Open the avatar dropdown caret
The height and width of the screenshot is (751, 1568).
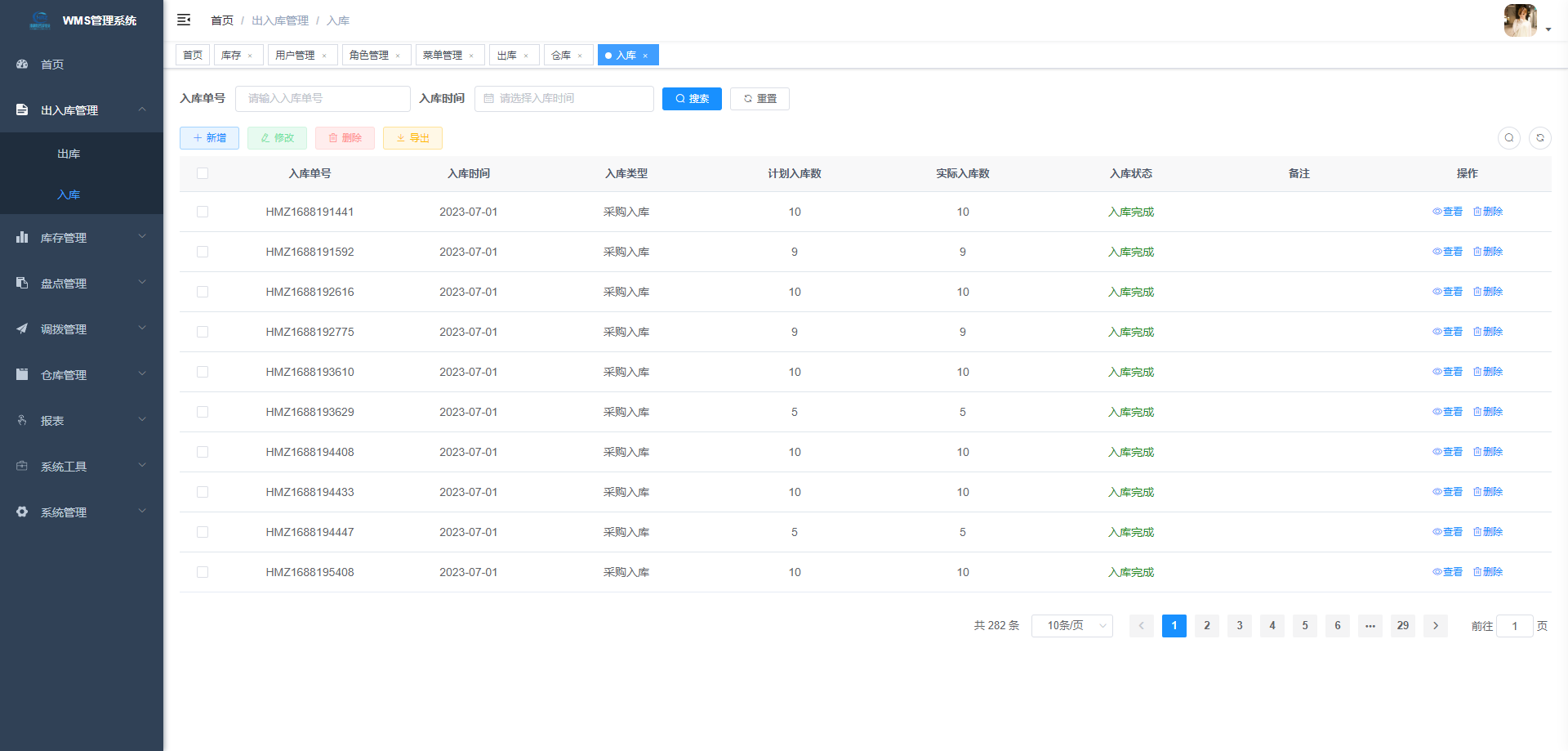pyautogui.click(x=1548, y=29)
